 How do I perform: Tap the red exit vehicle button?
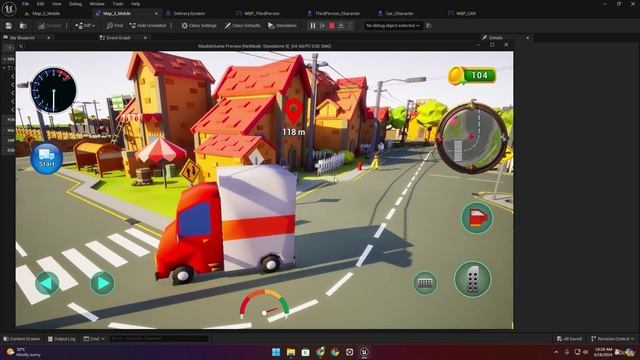[x=477, y=218]
